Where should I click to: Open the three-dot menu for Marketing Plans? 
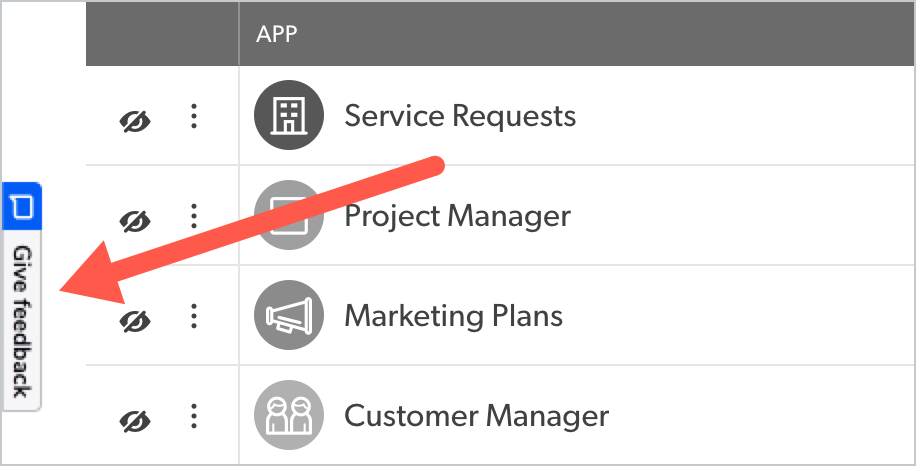194,316
